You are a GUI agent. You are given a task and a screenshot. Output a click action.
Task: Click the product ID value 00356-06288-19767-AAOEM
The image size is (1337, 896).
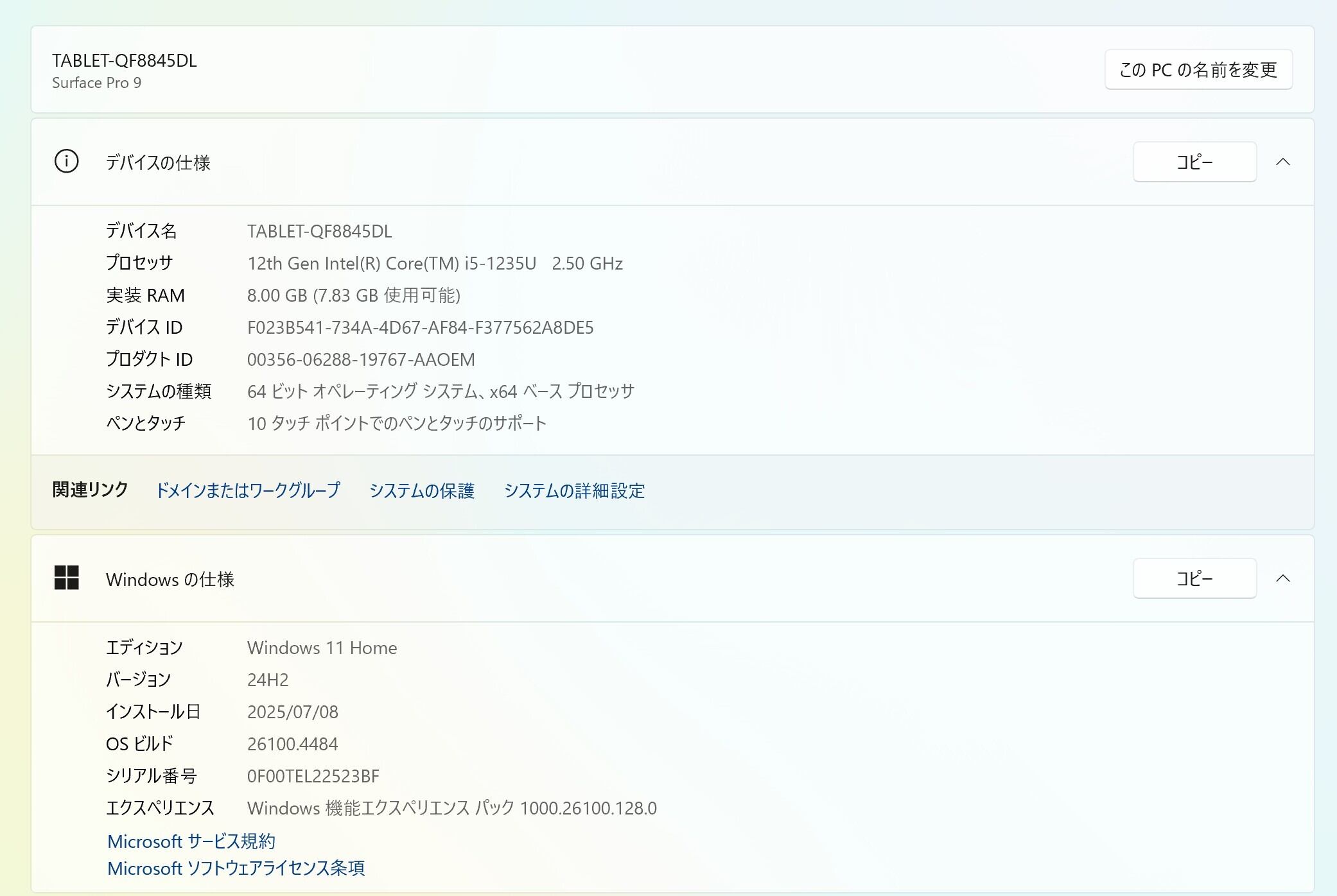point(361,359)
